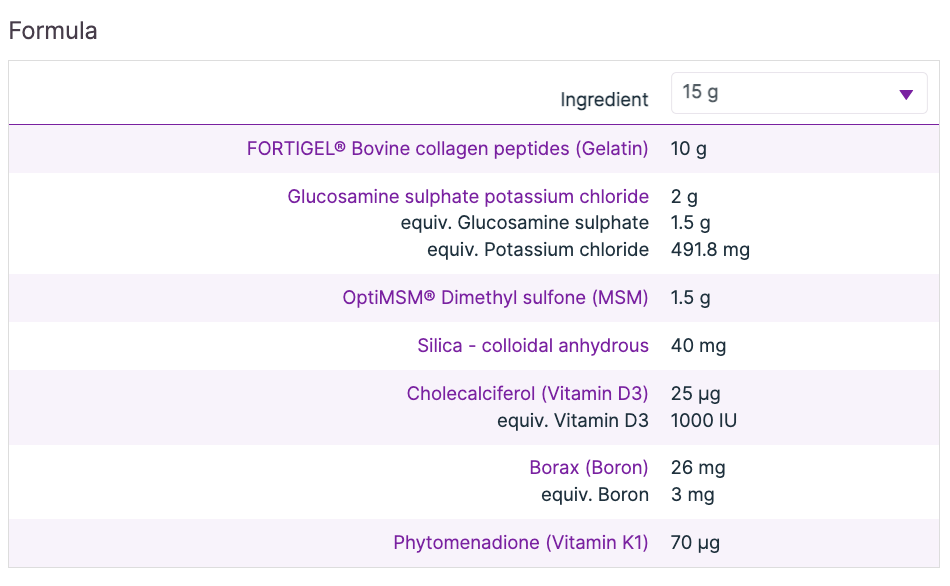Open OptiMSM Dimethyl sulfone (MSM) link
This screenshot has width=950, height=586.
[x=495, y=298]
